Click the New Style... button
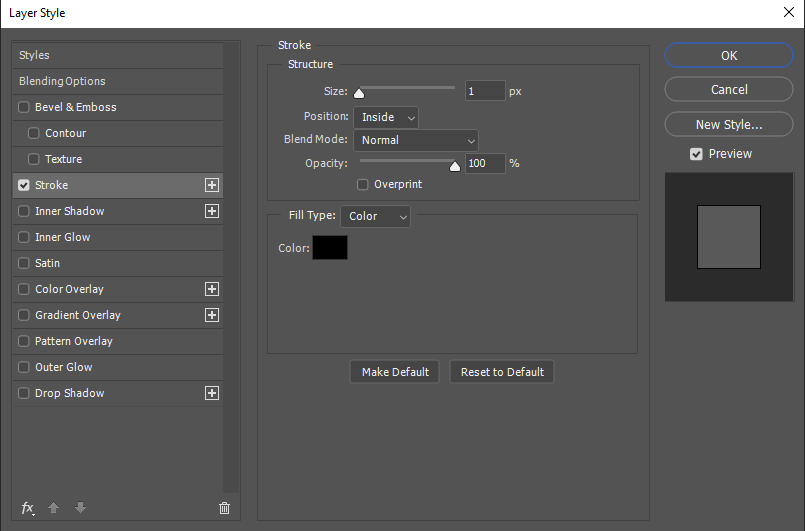 (x=729, y=124)
